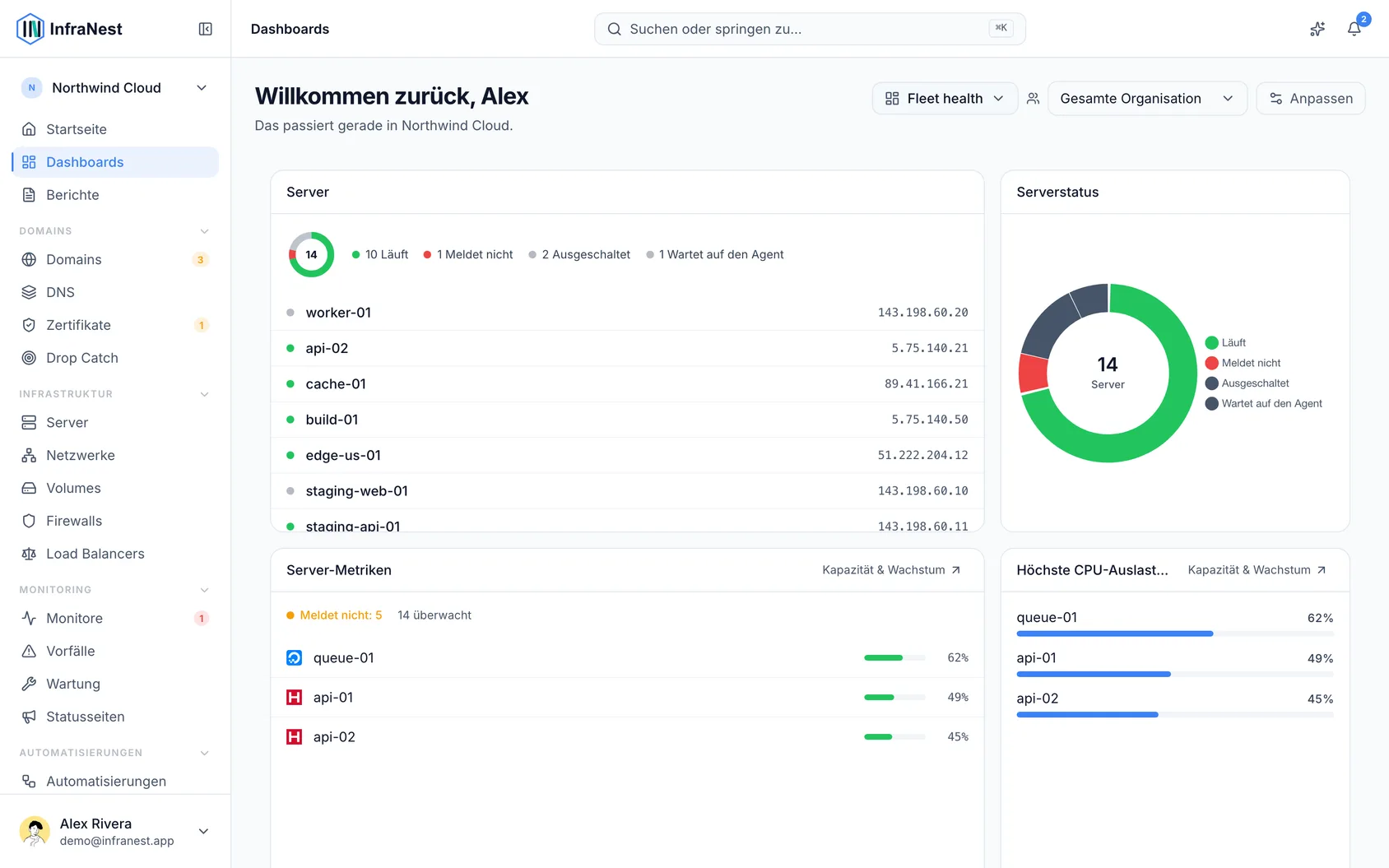This screenshot has height=868, width=1389.
Task: Collapse the sidebar with the panel icon
Action: 206,29
